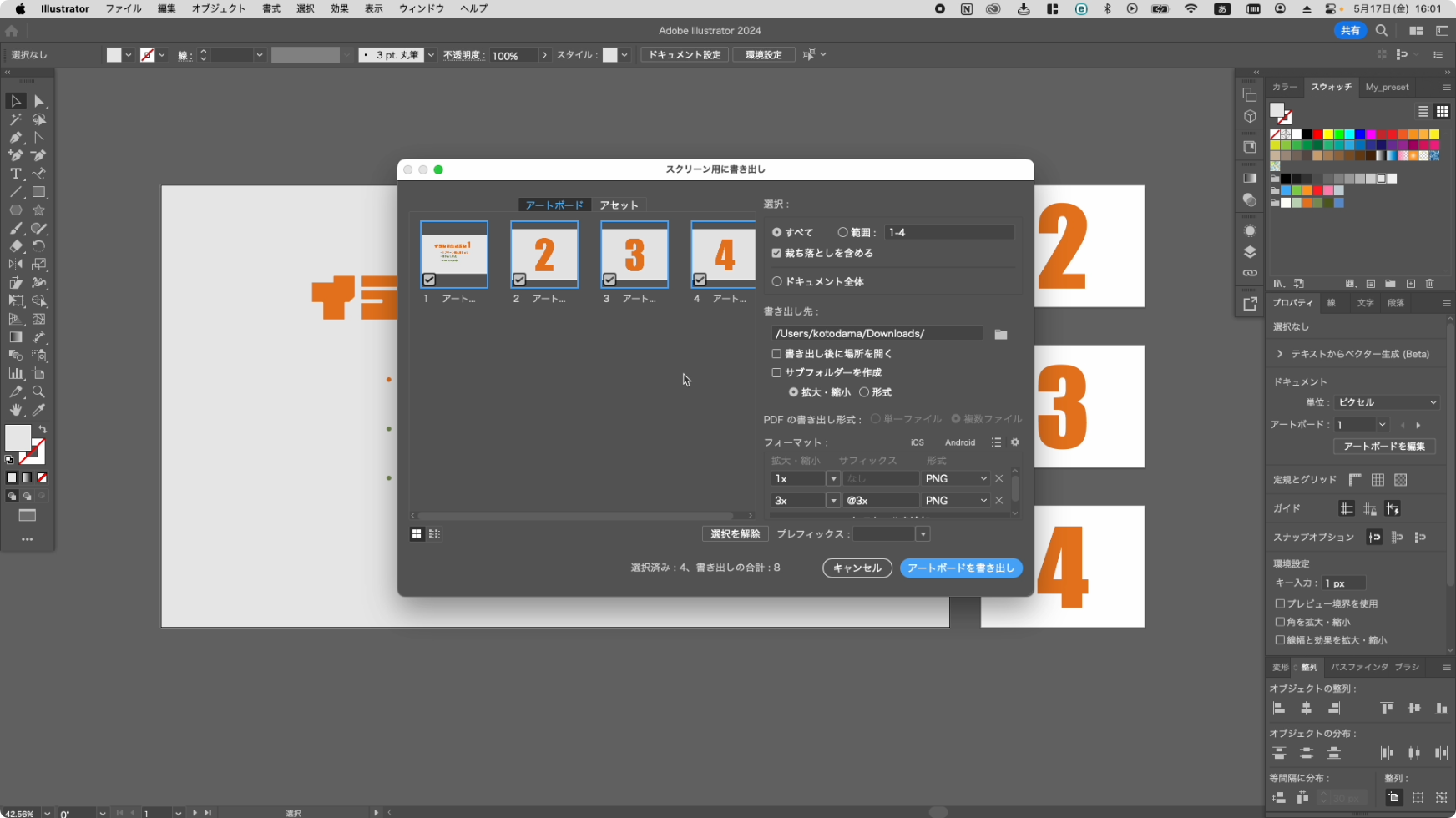Click アートボードを書き出し button
Viewport: 1456px width, 818px height.
960,568
